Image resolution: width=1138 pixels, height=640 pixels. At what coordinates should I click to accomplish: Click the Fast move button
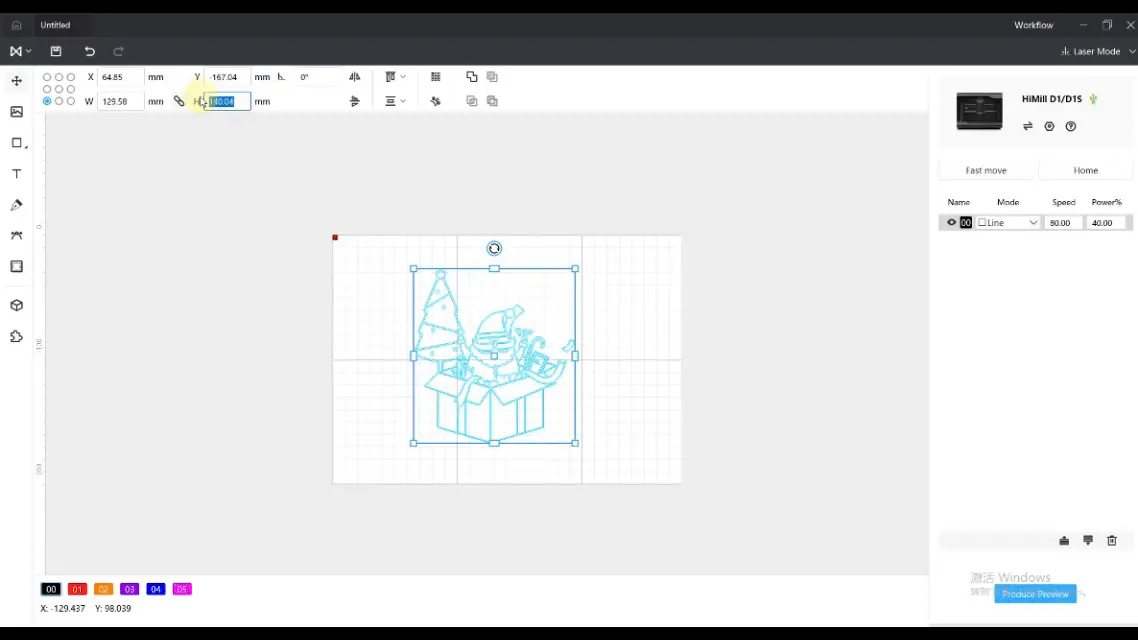point(986,170)
